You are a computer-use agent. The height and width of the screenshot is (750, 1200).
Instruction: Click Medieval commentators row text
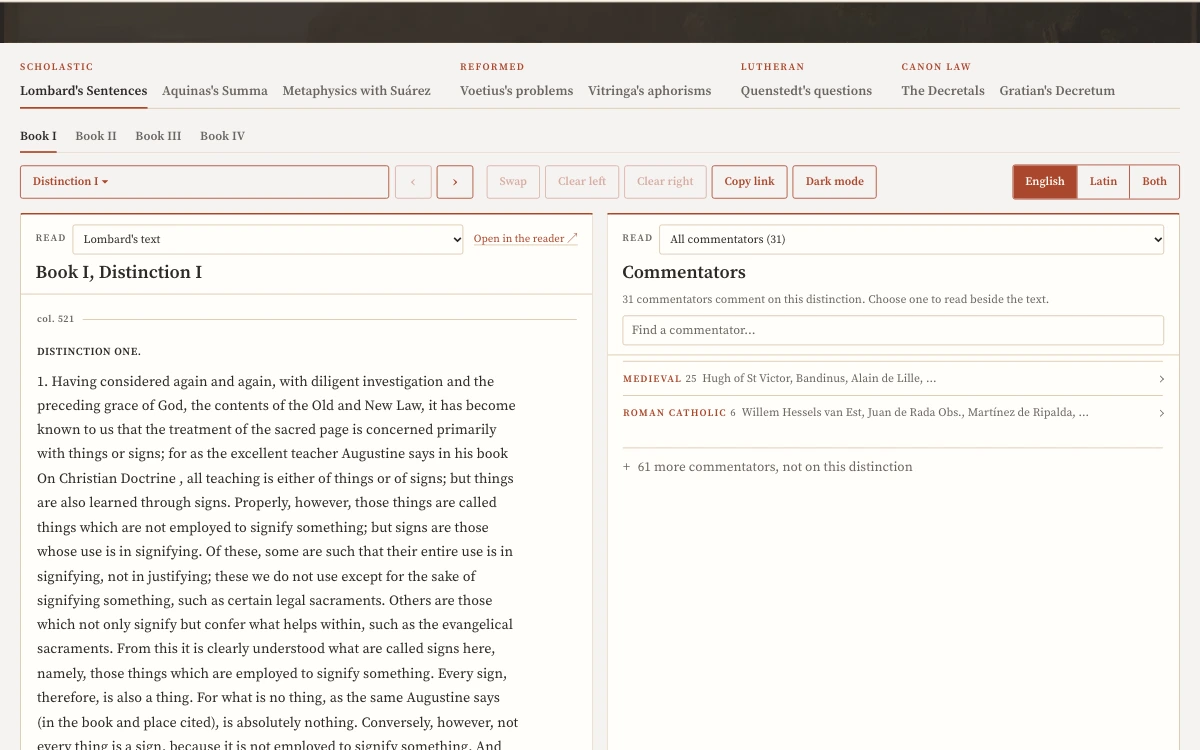coord(780,379)
